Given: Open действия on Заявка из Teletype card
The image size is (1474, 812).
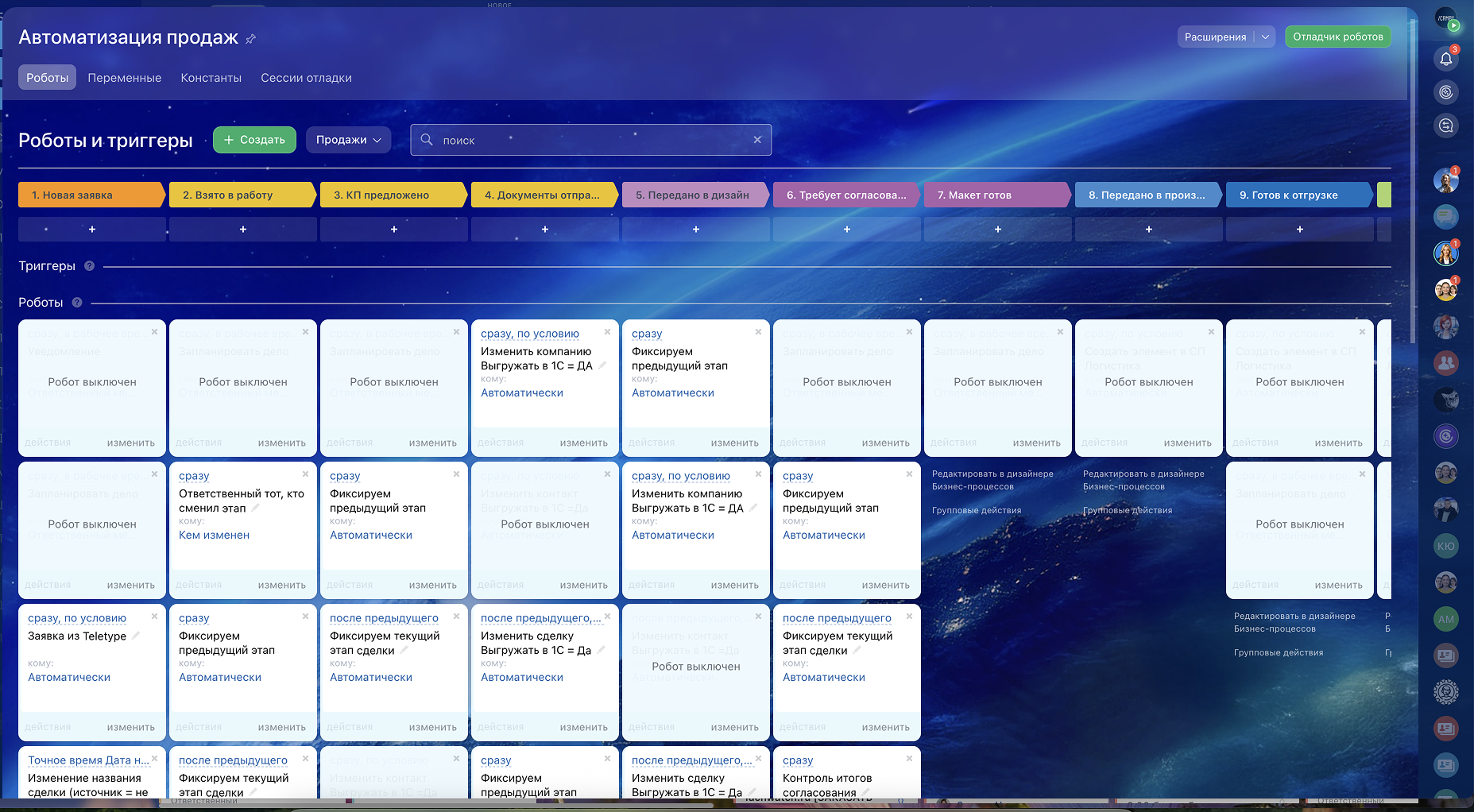Looking at the screenshot, I should [x=48, y=727].
